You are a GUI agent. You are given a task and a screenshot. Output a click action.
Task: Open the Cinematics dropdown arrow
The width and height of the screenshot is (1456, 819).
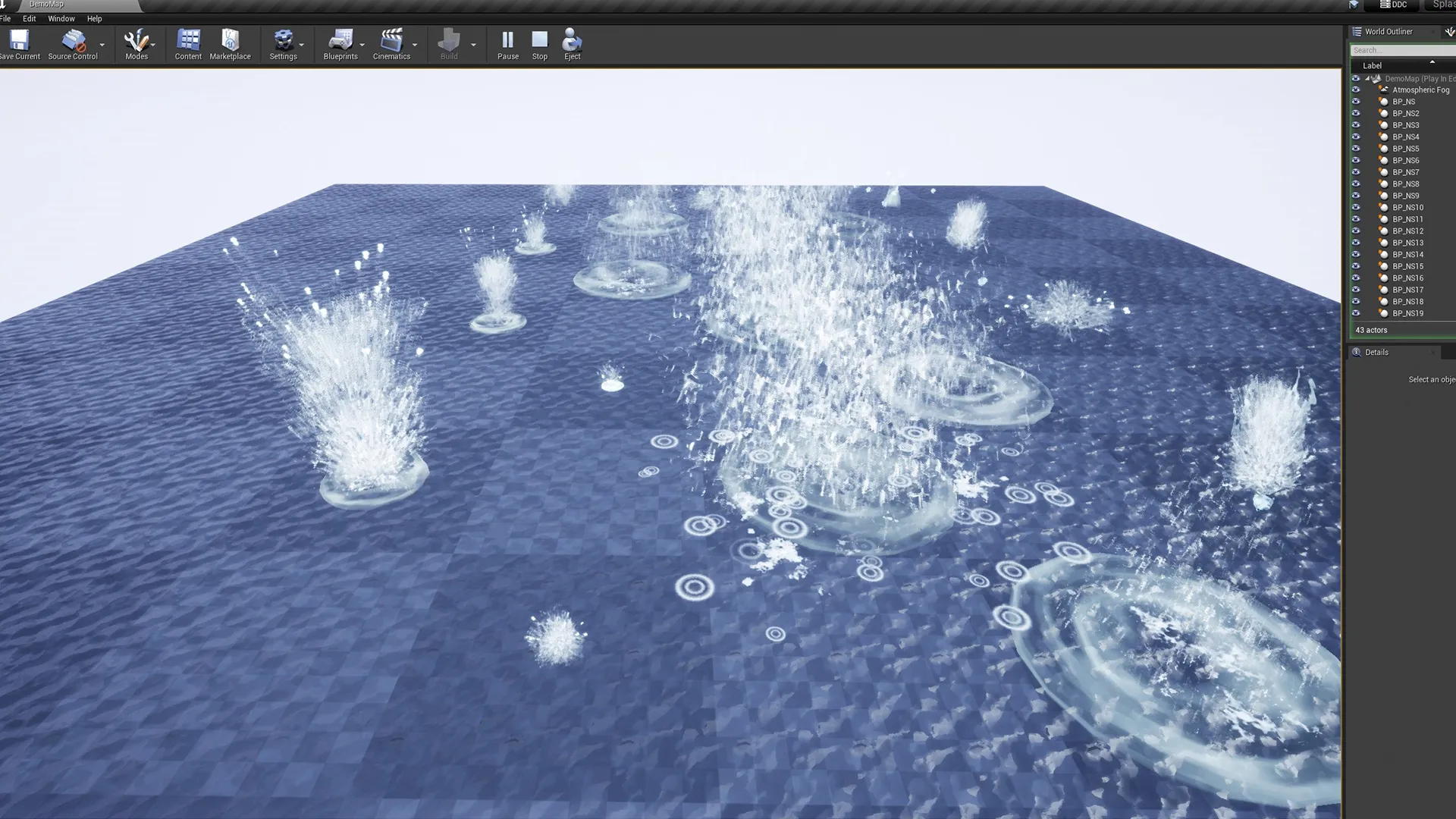(x=415, y=45)
